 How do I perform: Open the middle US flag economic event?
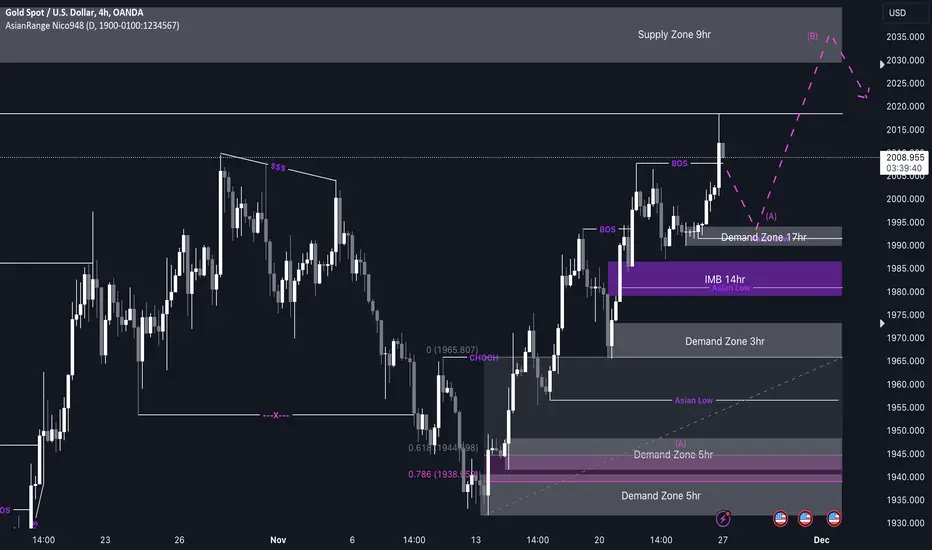coord(805,518)
